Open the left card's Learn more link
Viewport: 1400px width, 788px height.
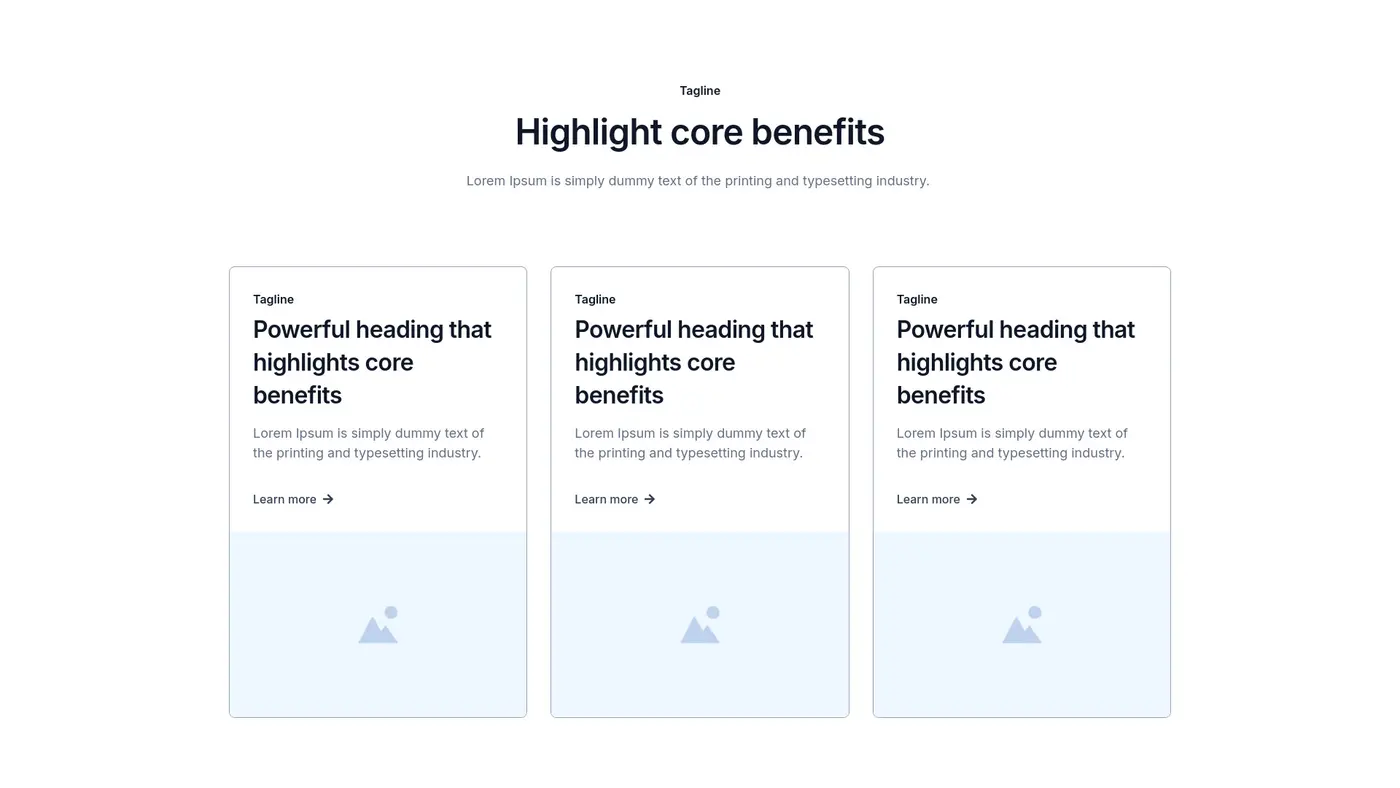285,499
